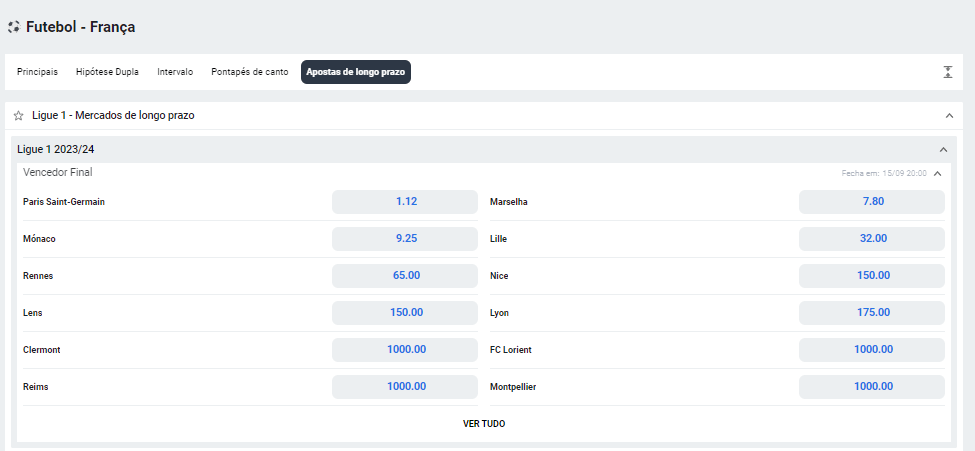Screen dimensions: 975x451
Task: Pick Marselha odds 7.80
Action: 872,202
